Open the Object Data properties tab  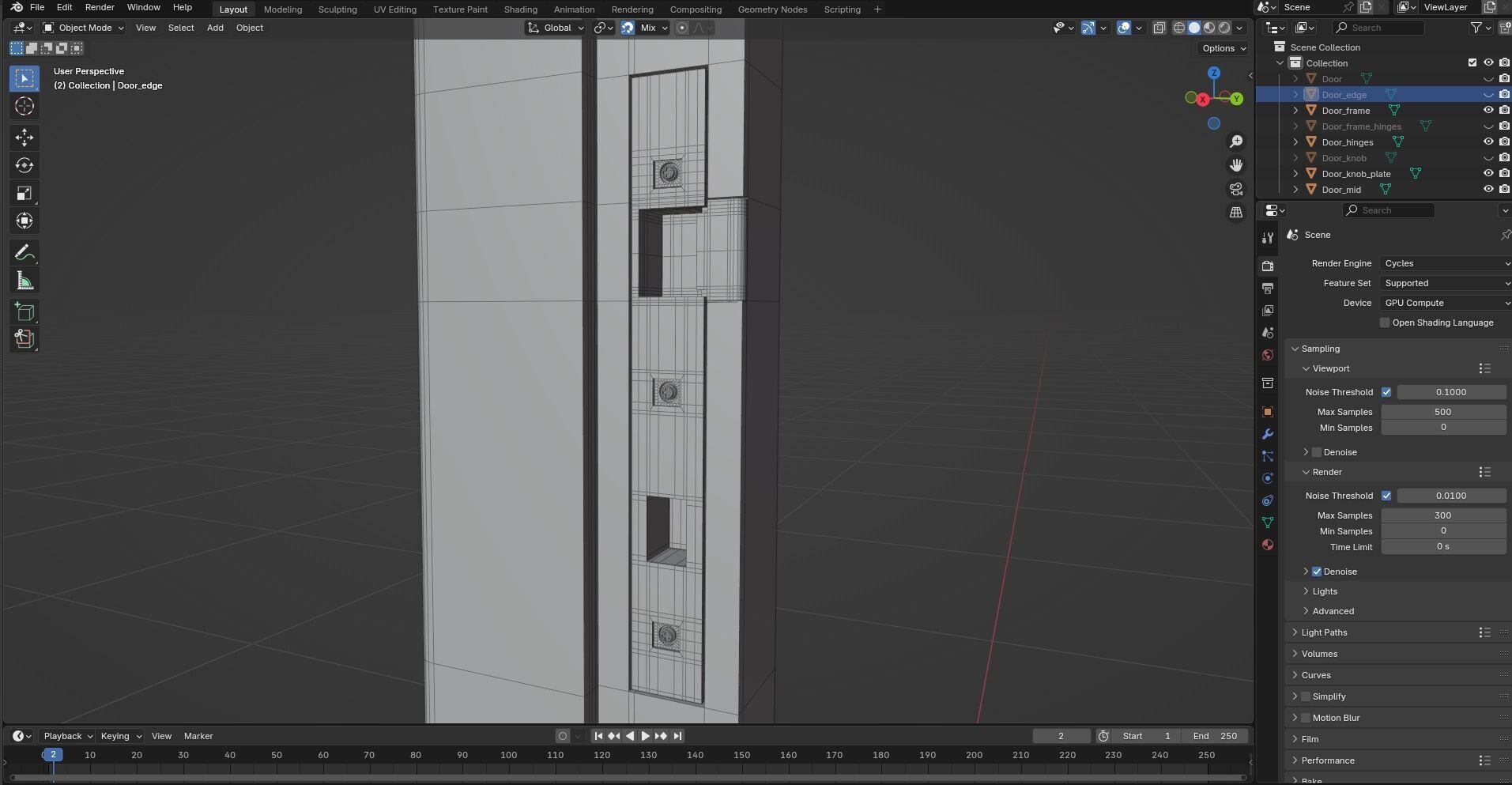click(x=1268, y=523)
